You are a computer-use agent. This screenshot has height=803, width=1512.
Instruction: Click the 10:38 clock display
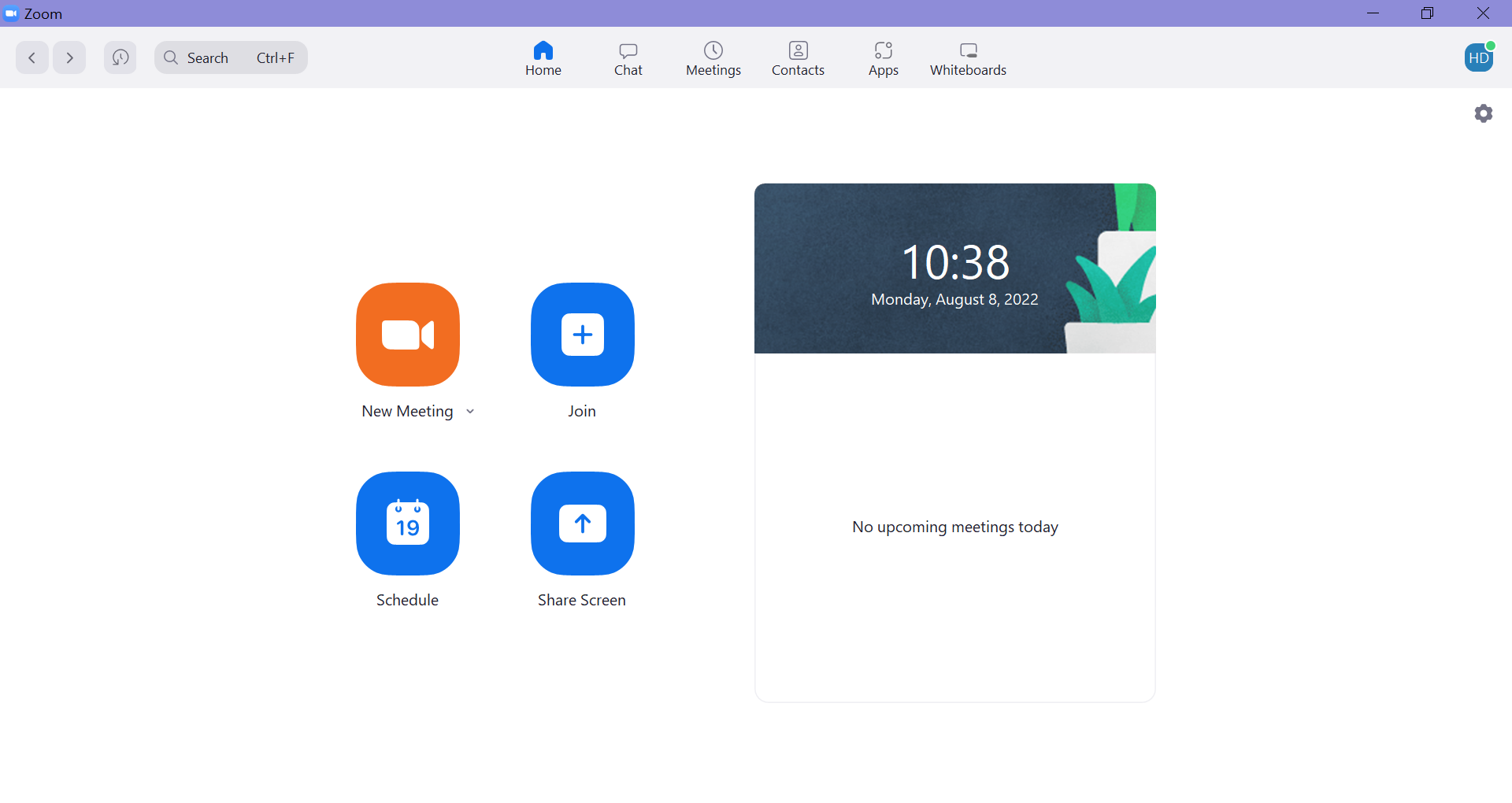pos(955,262)
